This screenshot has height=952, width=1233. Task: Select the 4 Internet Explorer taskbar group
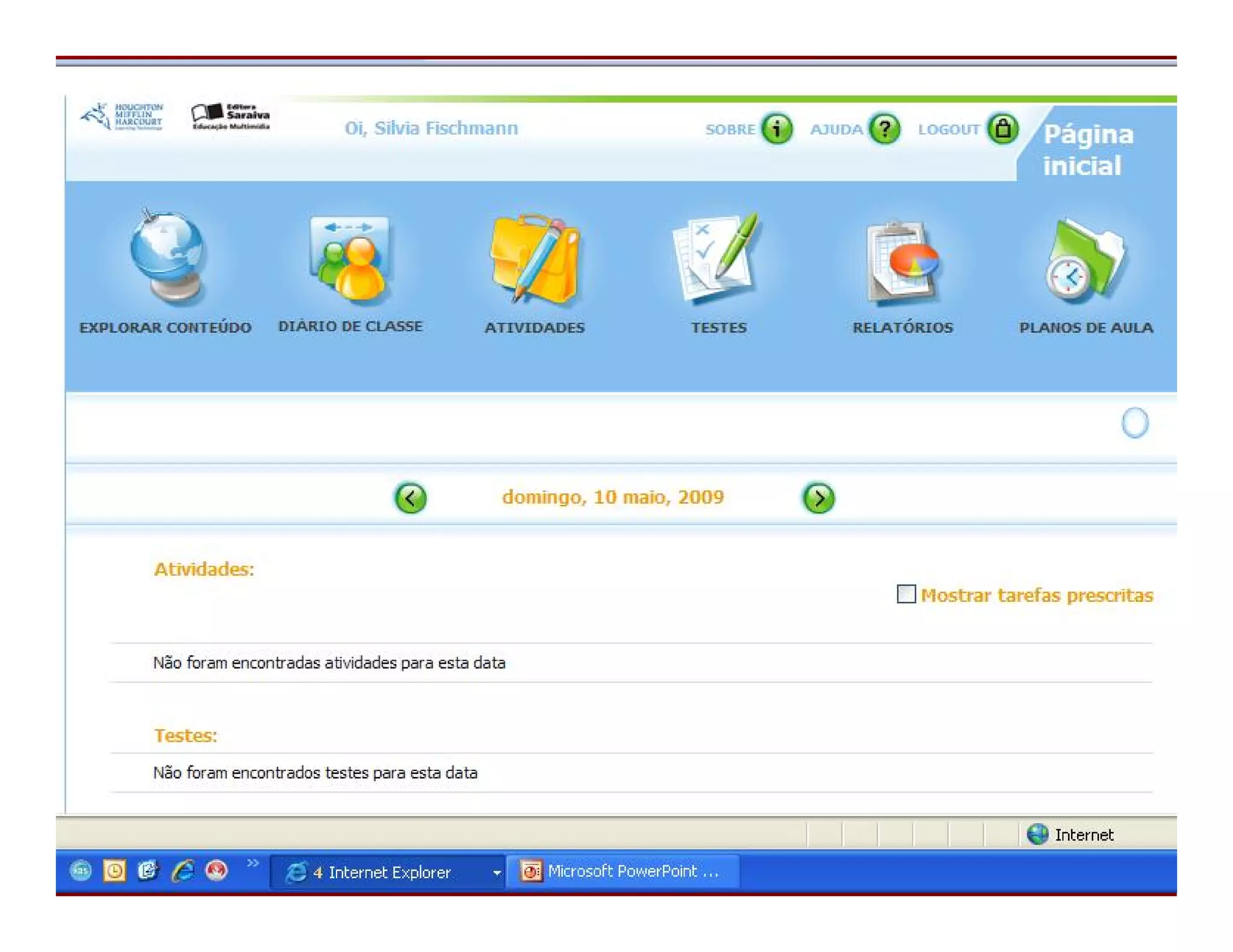click(382, 872)
